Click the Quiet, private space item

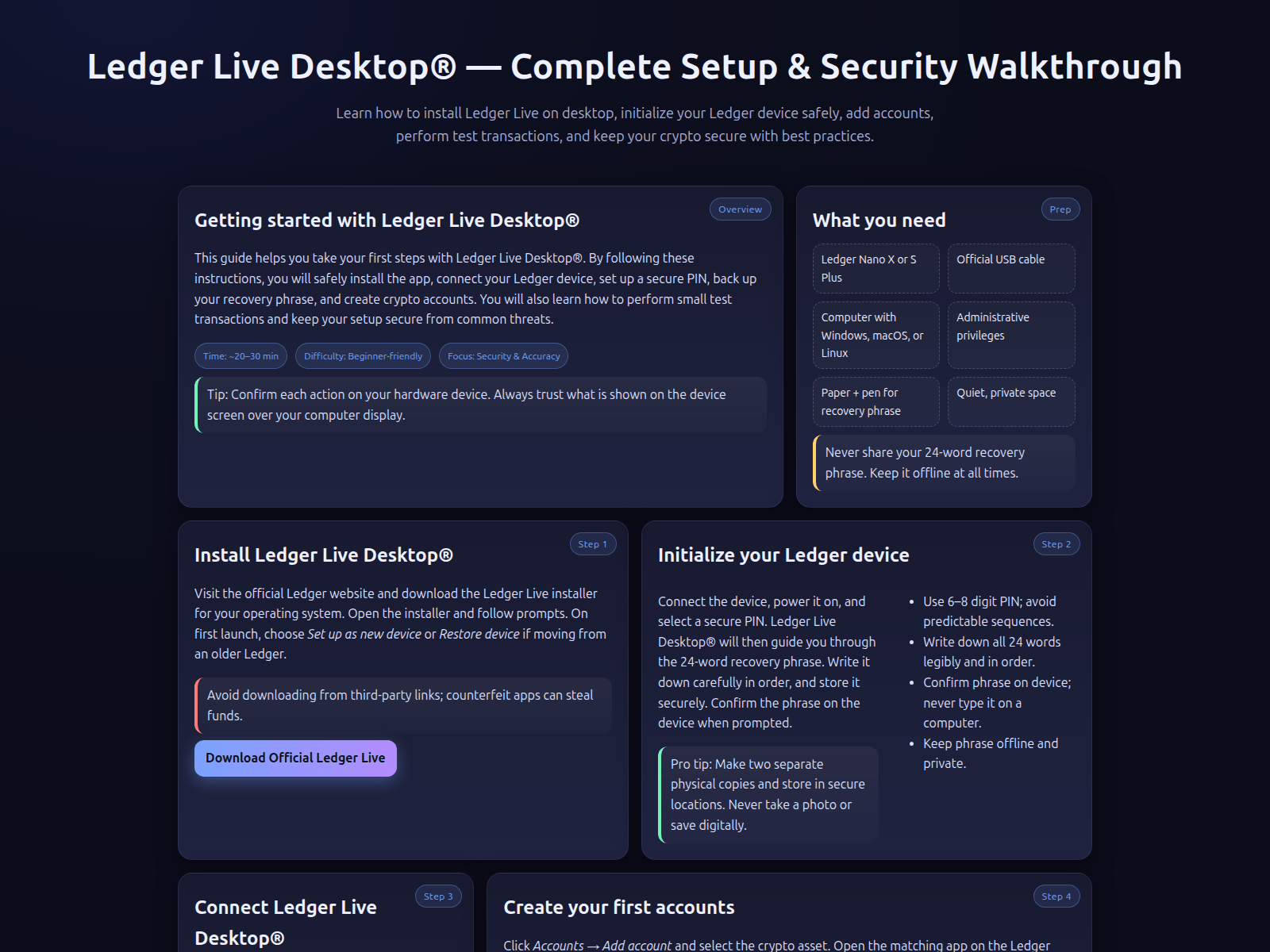(x=1010, y=401)
